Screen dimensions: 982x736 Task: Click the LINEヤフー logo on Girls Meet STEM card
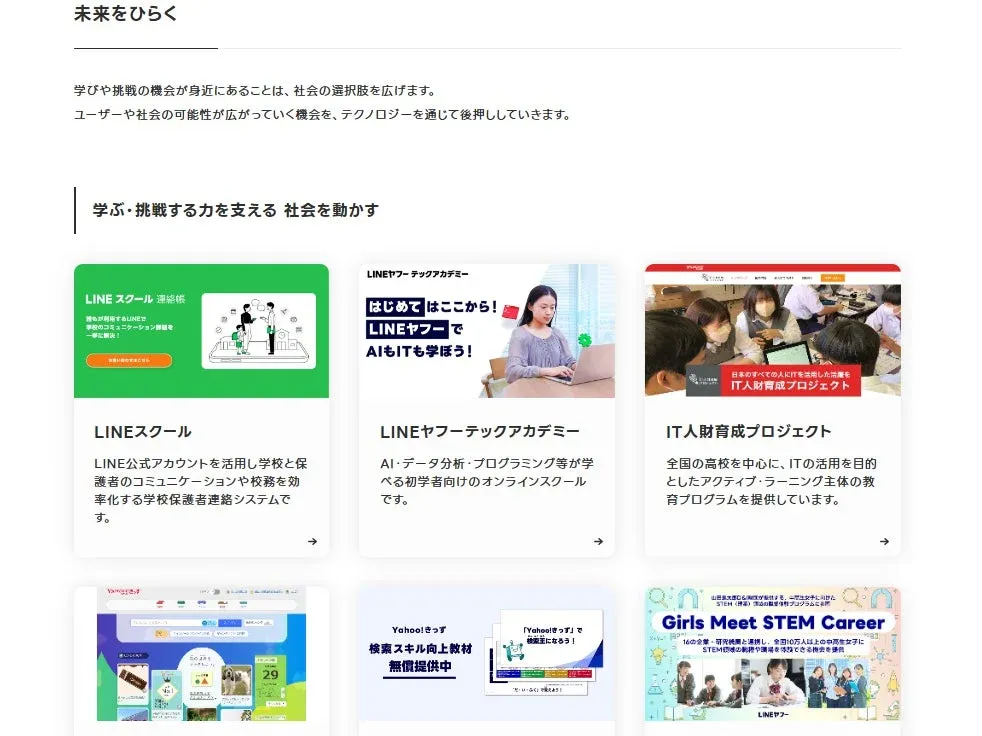point(772,717)
